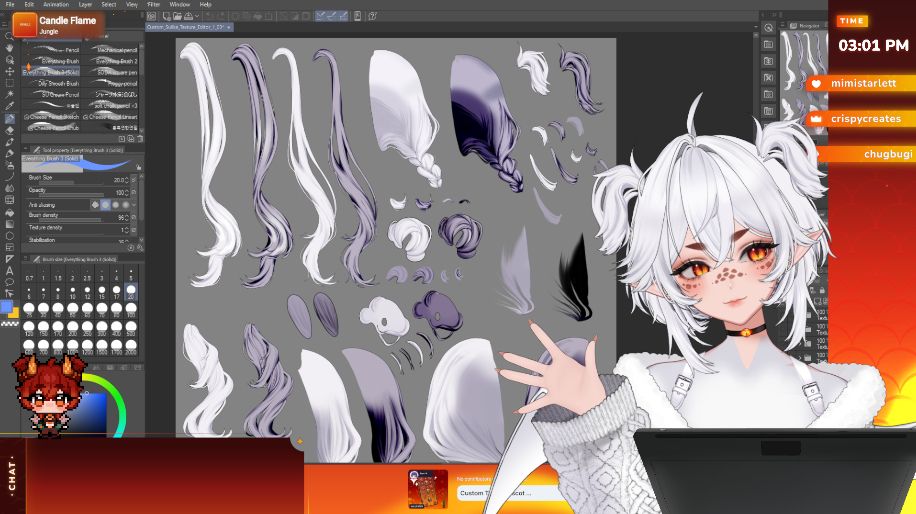
Task: Select the Auto select magic wand tool
Action: (9, 94)
